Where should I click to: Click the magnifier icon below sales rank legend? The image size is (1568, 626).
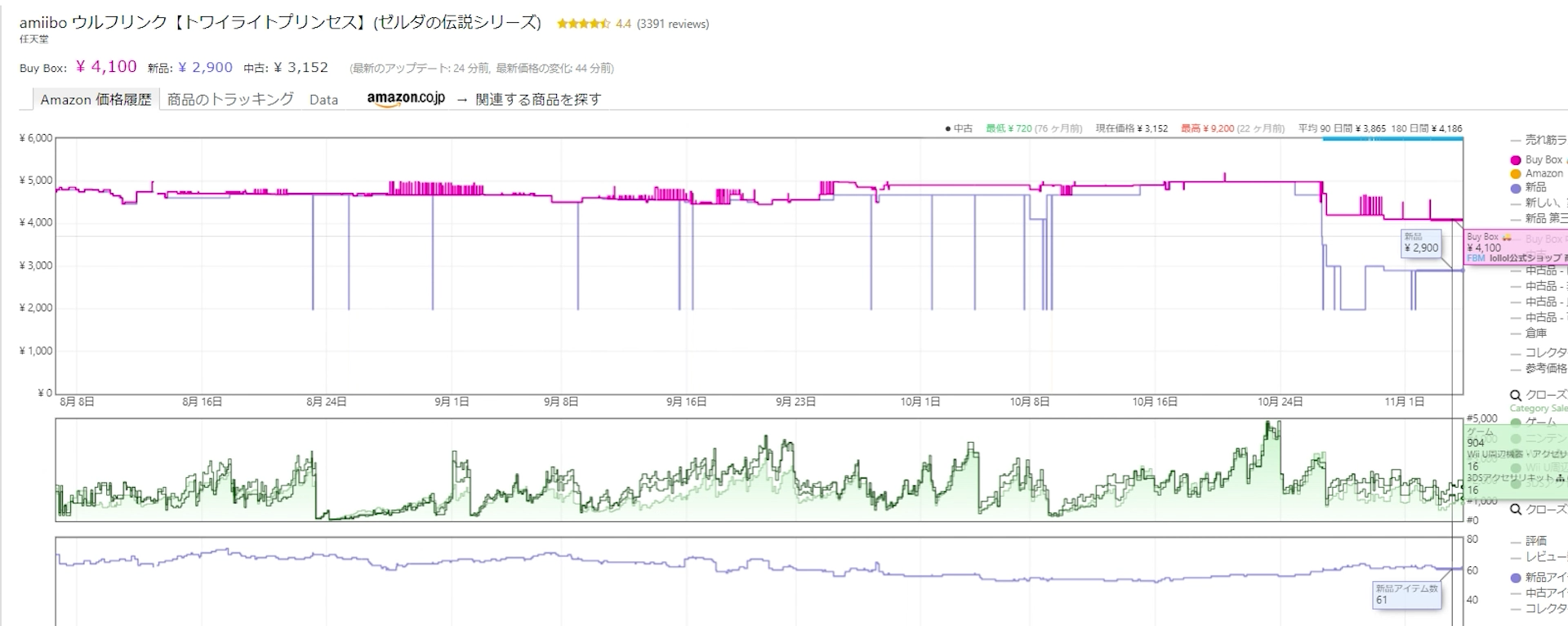[x=1516, y=509]
